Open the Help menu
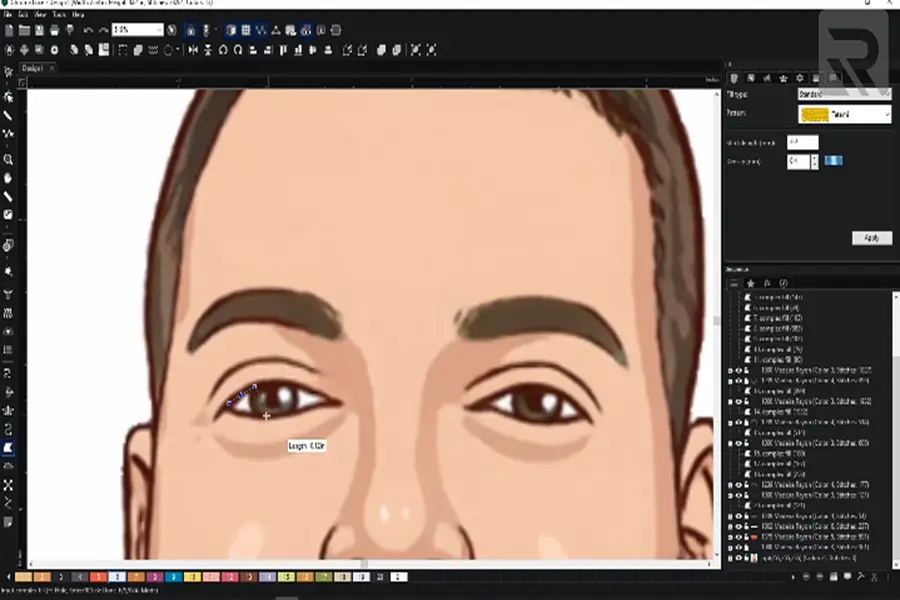This screenshot has height=600, width=900. tap(78, 14)
